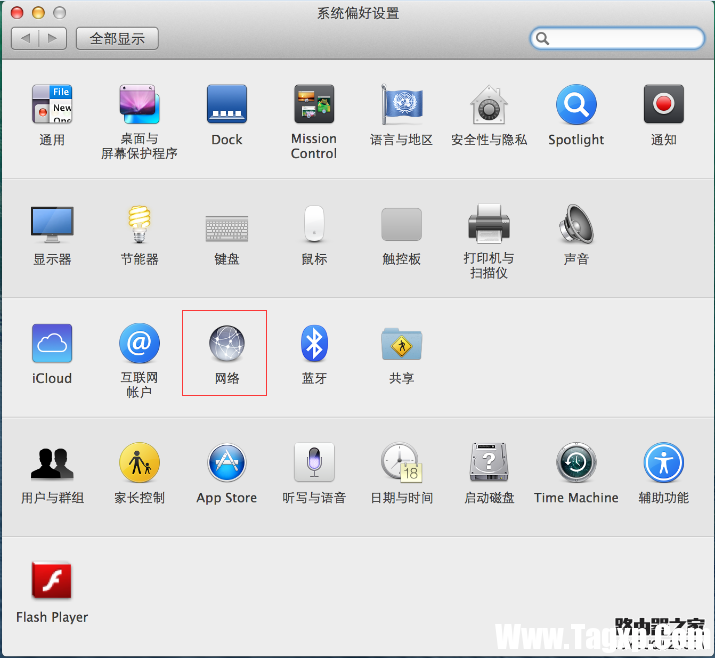
Task: Go back with the left arrow button
Action: click(x=25, y=38)
